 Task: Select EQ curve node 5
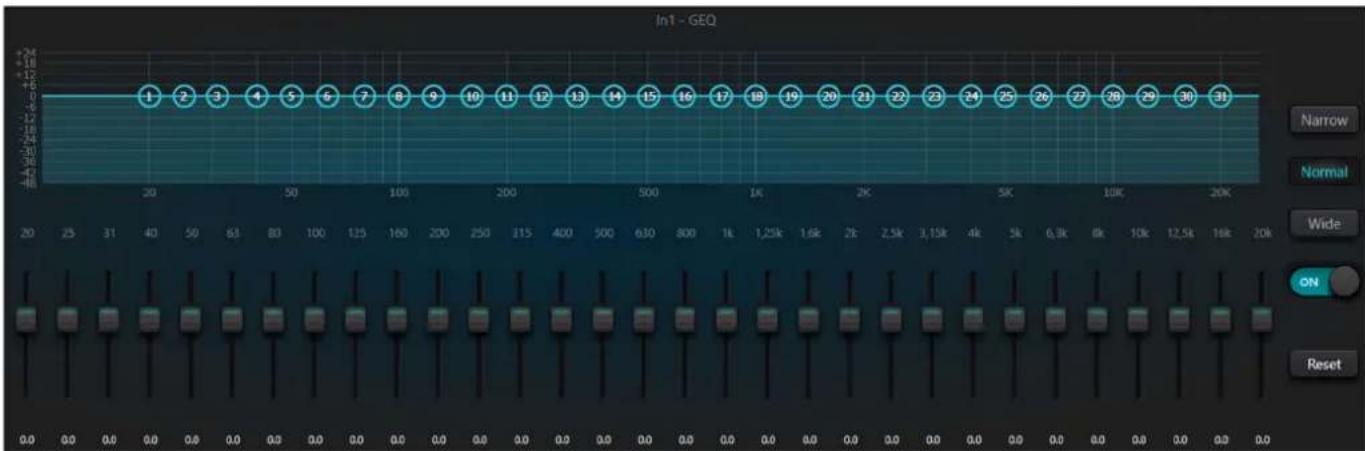click(x=291, y=97)
